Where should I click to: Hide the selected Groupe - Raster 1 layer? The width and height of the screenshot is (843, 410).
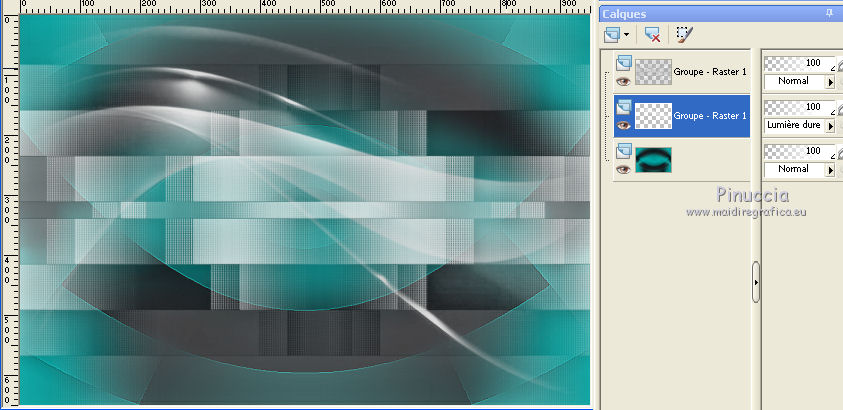click(x=623, y=125)
